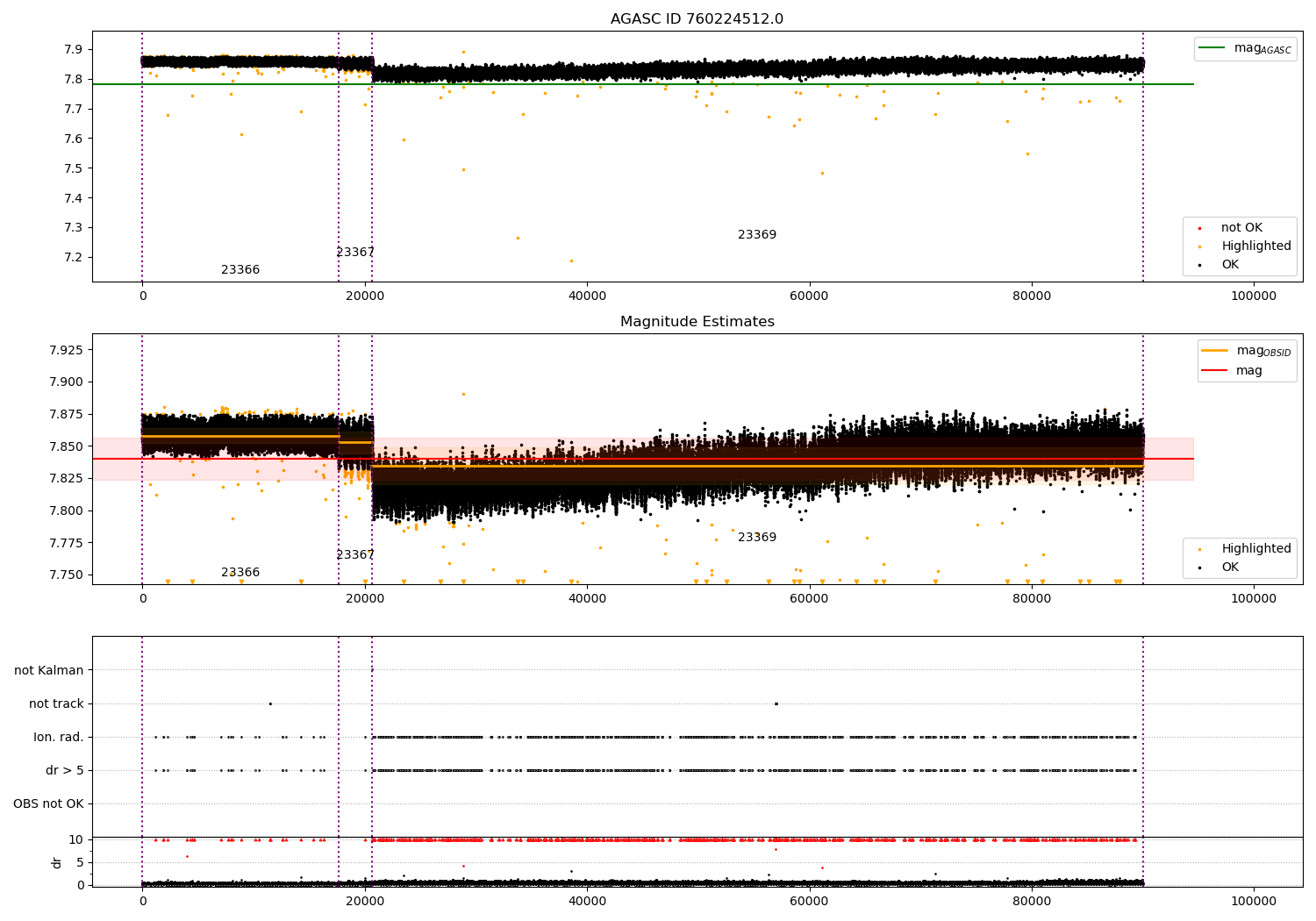Click the '7.8' y-axis tick label
Viewport: 1316px width, 921px height.
click(74, 80)
